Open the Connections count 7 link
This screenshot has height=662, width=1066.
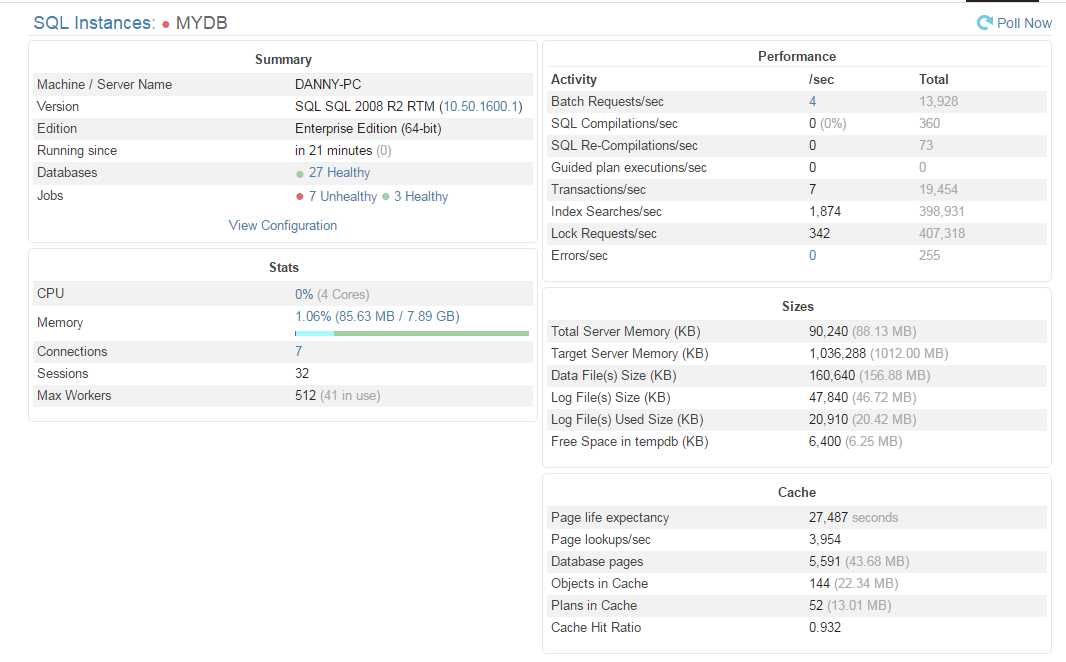[x=298, y=351]
